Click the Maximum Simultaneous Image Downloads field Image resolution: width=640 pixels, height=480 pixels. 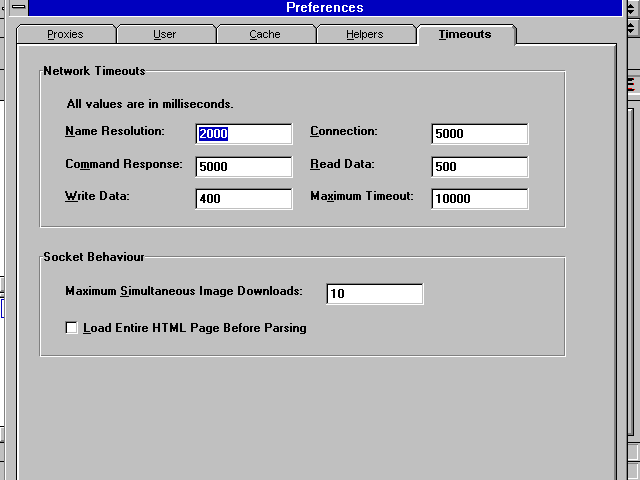click(x=374, y=294)
